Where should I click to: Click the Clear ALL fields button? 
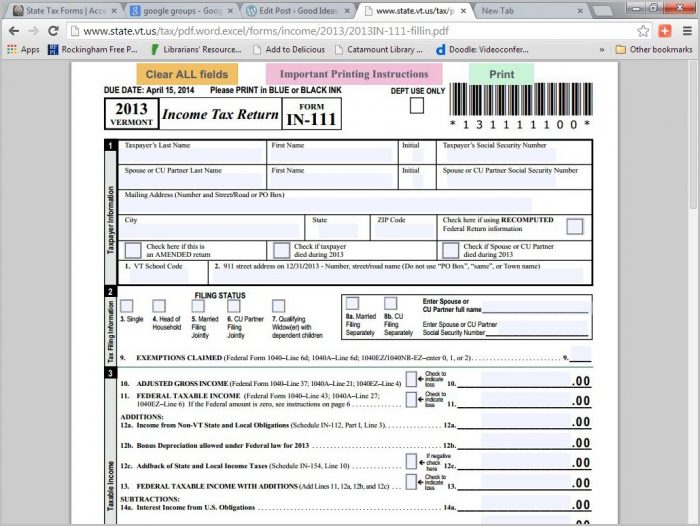tap(187, 74)
